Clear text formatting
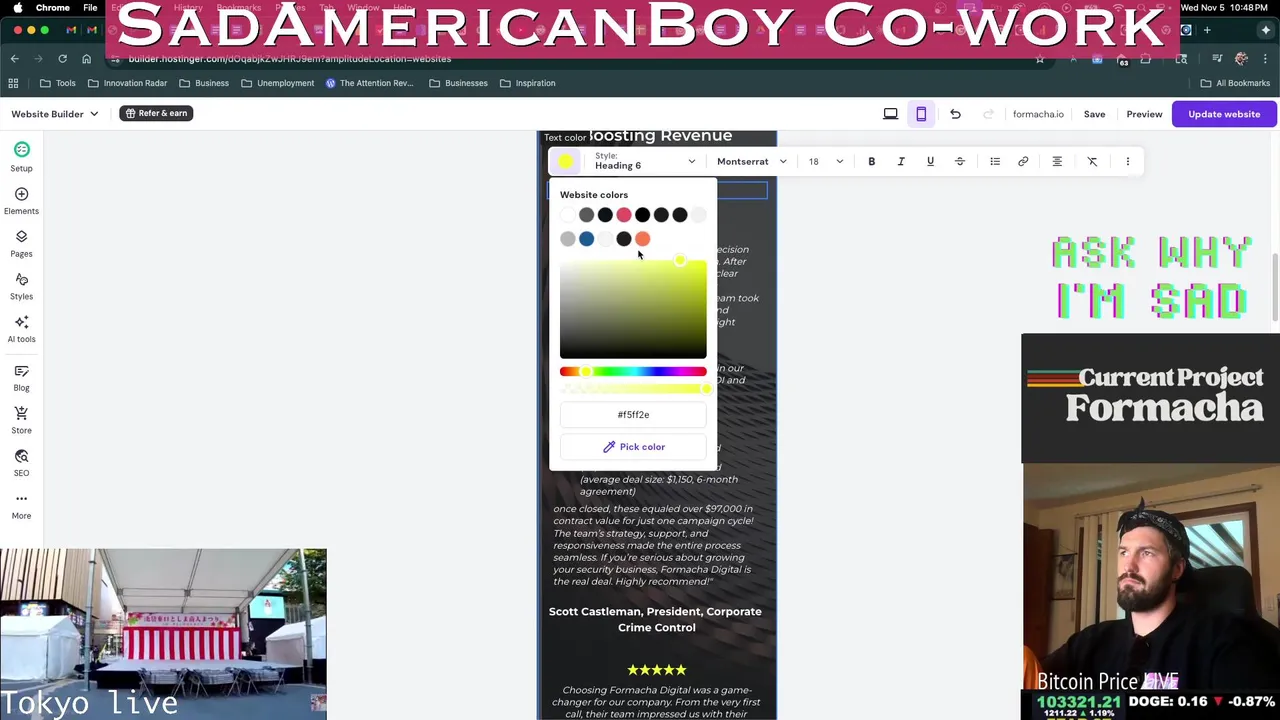Viewport: 1280px width, 720px height. click(x=1092, y=161)
